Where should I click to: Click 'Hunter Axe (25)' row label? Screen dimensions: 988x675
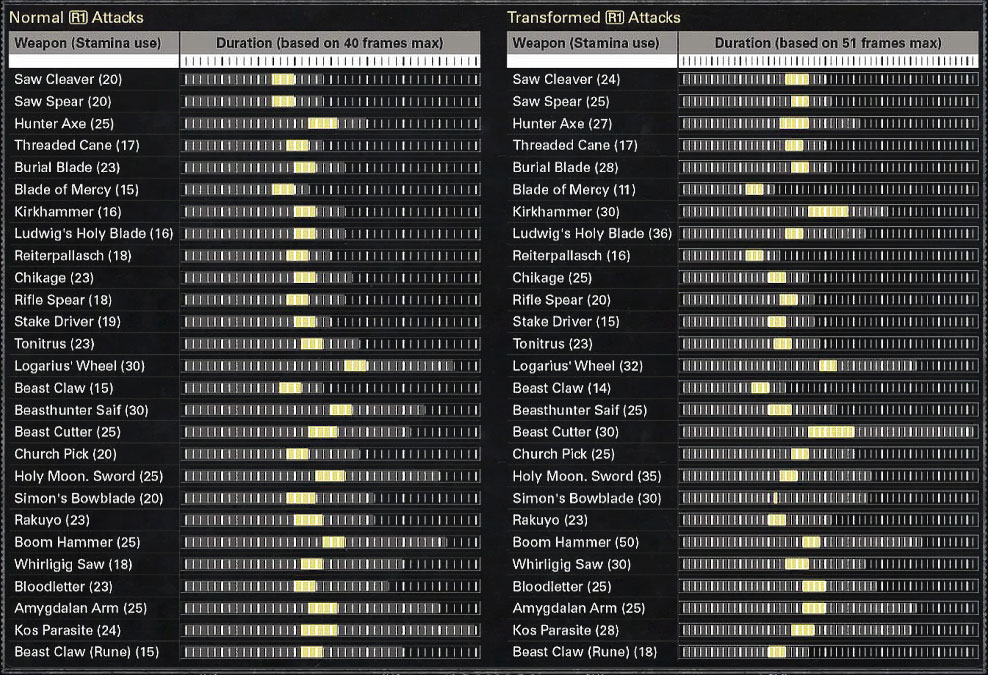pyautogui.click(x=64, y=124)
